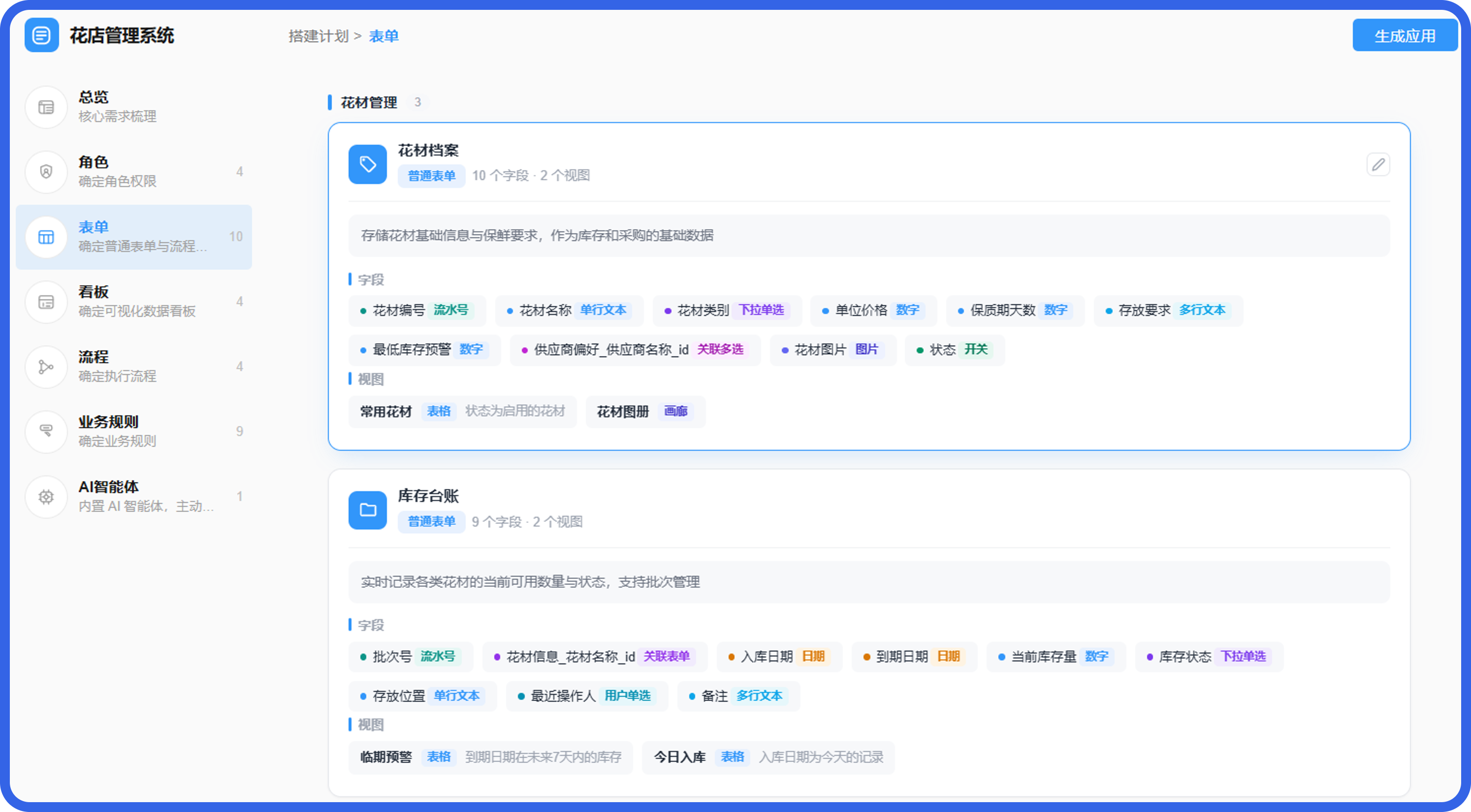Click the pencil edit icon on 花材档案
Image resolution: width=1471 pixels, height=812 pixels.
(x=1378, y=164)
